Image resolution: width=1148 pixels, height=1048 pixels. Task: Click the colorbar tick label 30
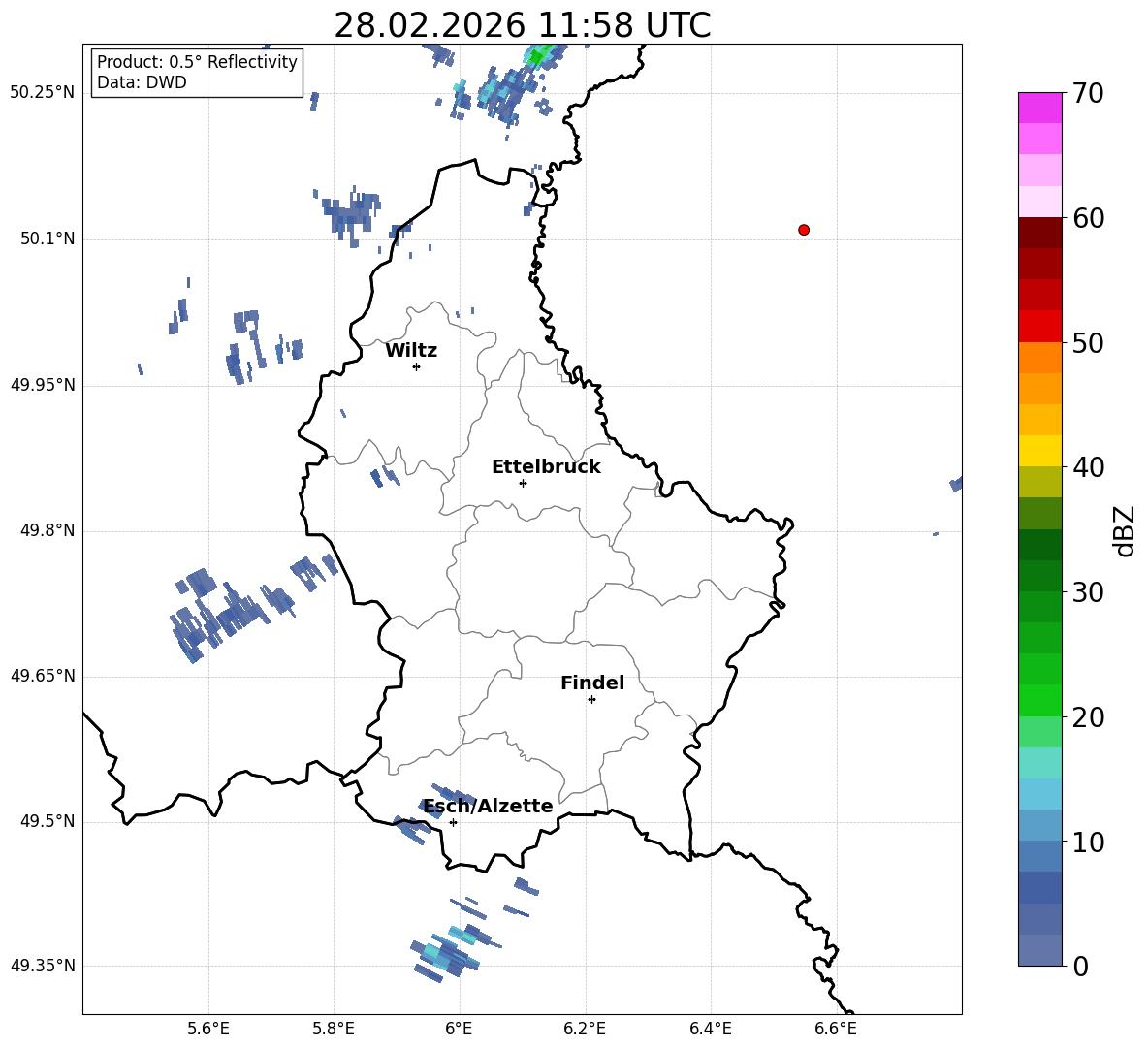1088,592
